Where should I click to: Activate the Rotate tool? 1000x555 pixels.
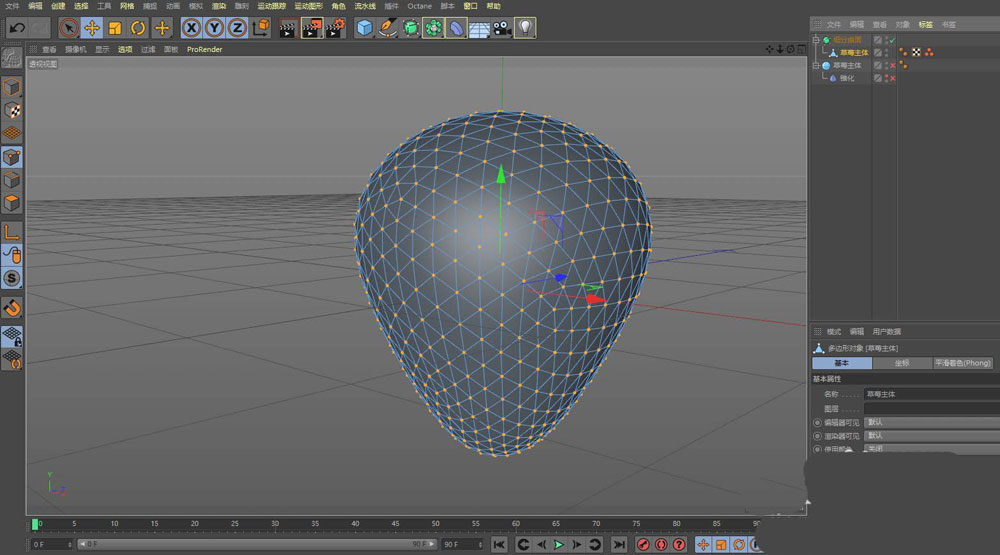138,28
